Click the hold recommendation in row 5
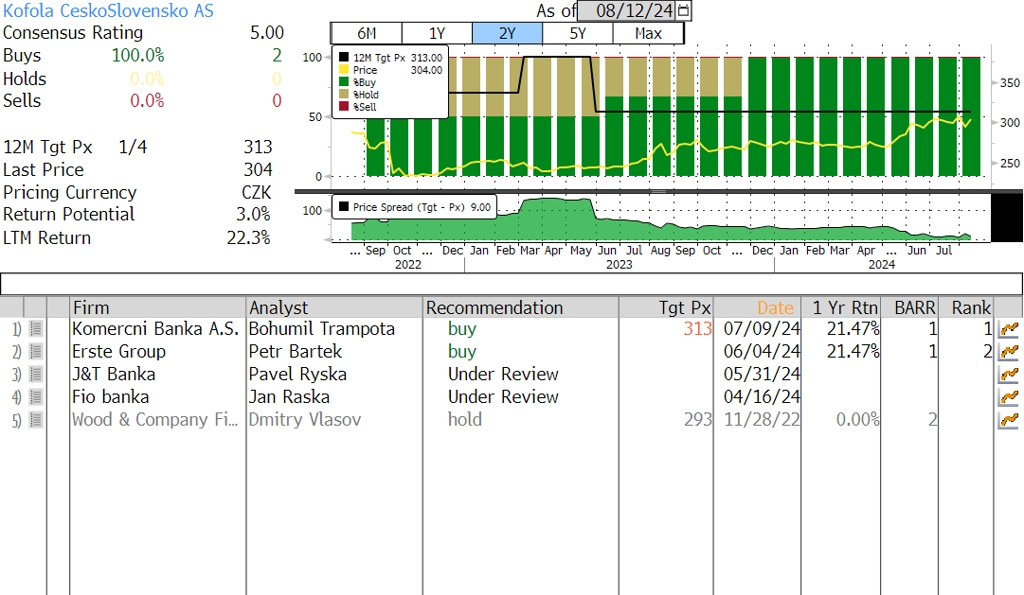 point(465,420)
